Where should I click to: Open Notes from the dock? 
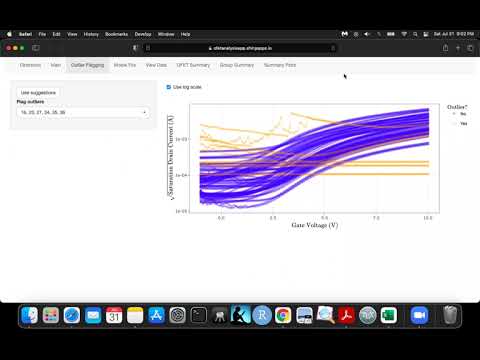[x=135, y=315]
